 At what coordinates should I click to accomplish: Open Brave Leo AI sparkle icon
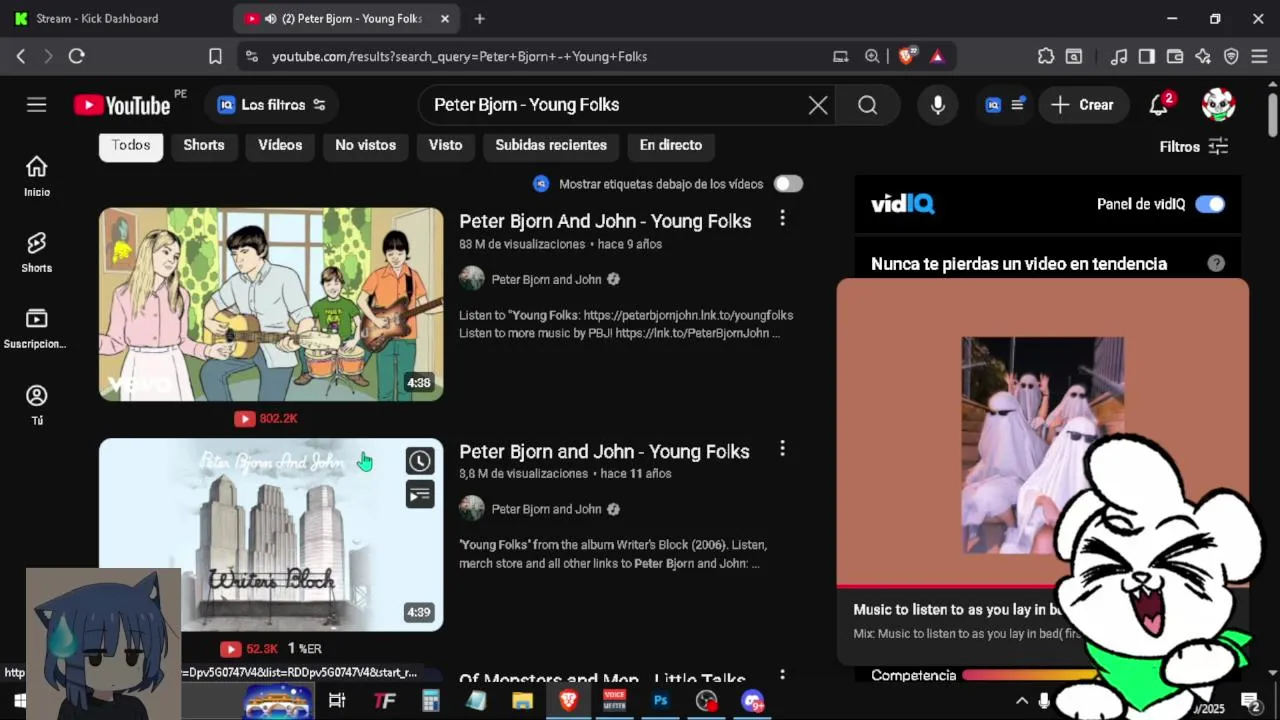pyautogui.click(x=1203, y=56)
